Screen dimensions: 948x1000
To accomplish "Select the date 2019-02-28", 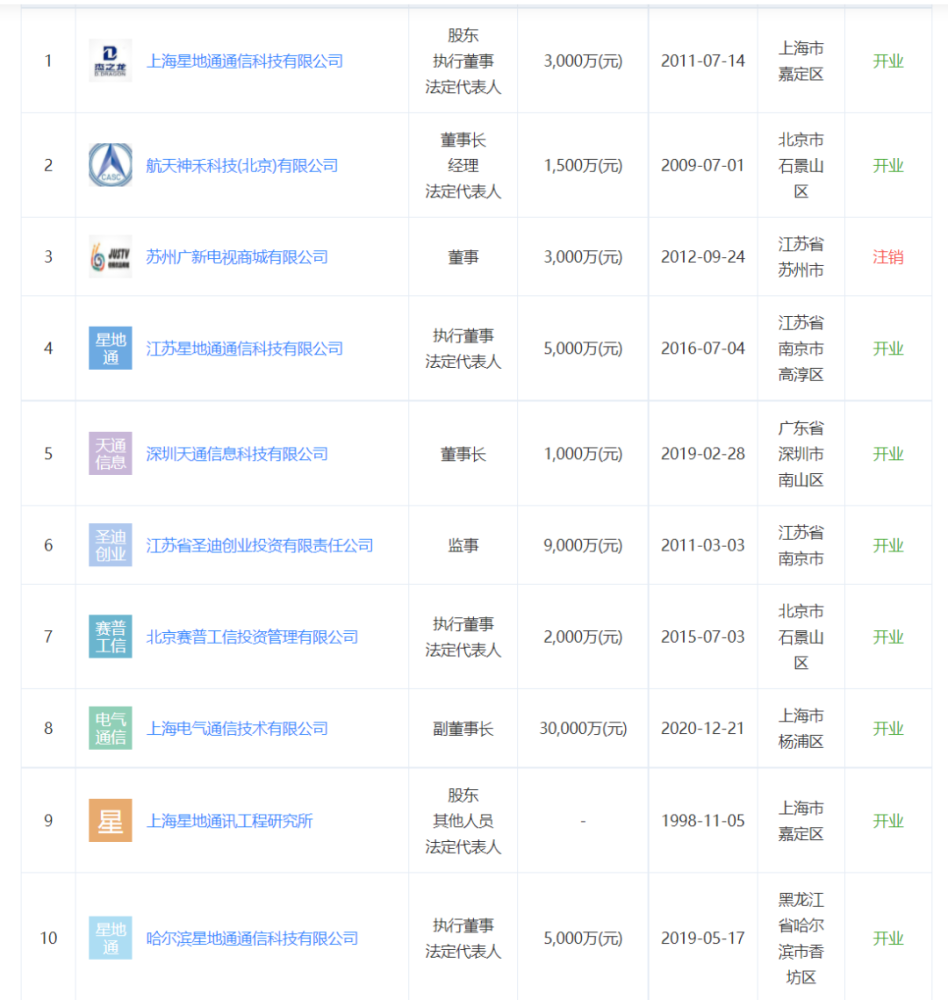I will (703, 454).
